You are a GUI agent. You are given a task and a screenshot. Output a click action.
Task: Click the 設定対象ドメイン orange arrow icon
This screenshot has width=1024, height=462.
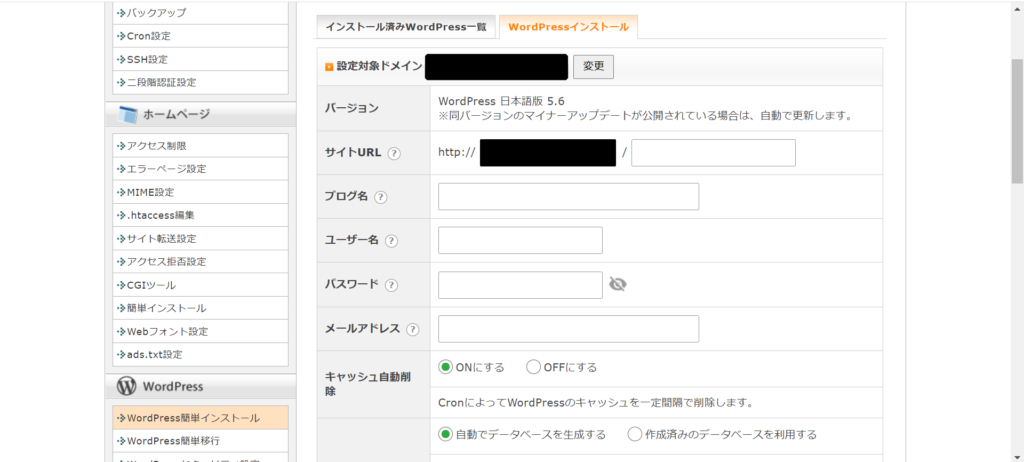pyautogui.click(x=329, y=67)
